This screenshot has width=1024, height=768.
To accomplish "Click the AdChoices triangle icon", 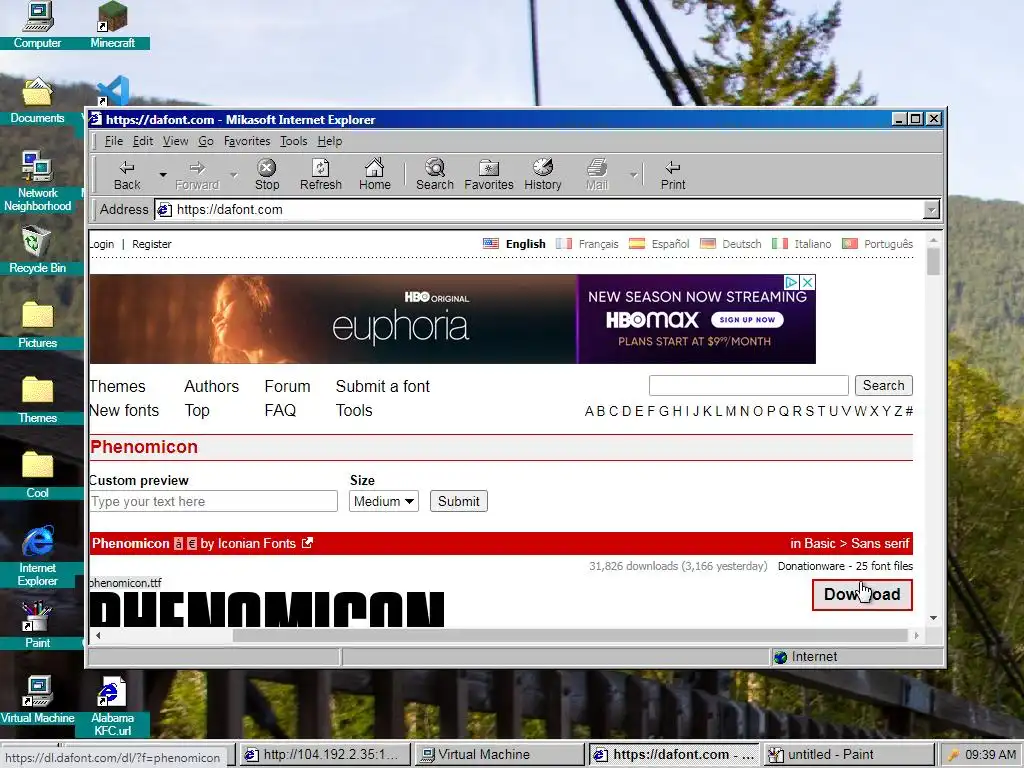I will point(792,282).
